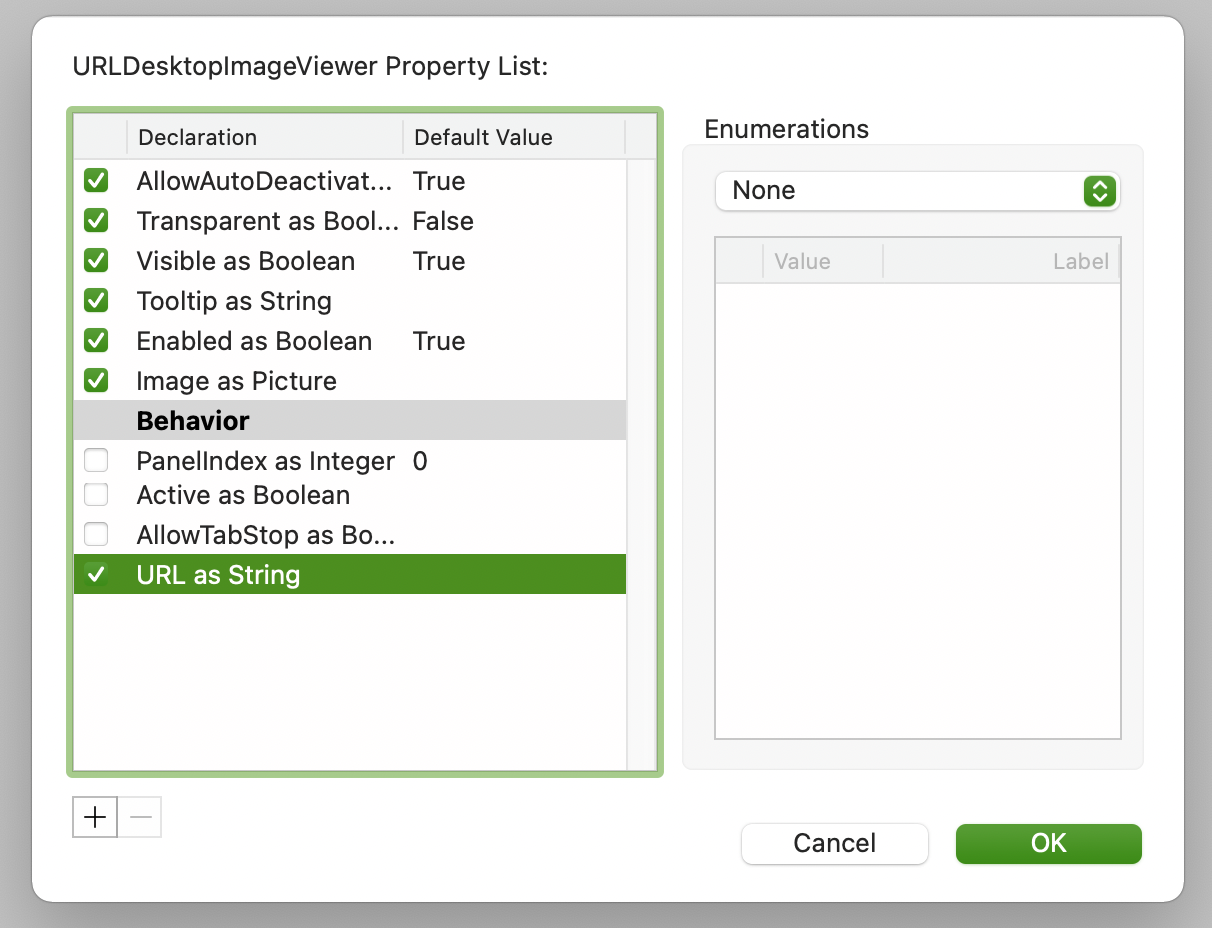Screen dimensions: 1212x928
Task: Click the Declaration column header
Action: (x=196, y=137)
